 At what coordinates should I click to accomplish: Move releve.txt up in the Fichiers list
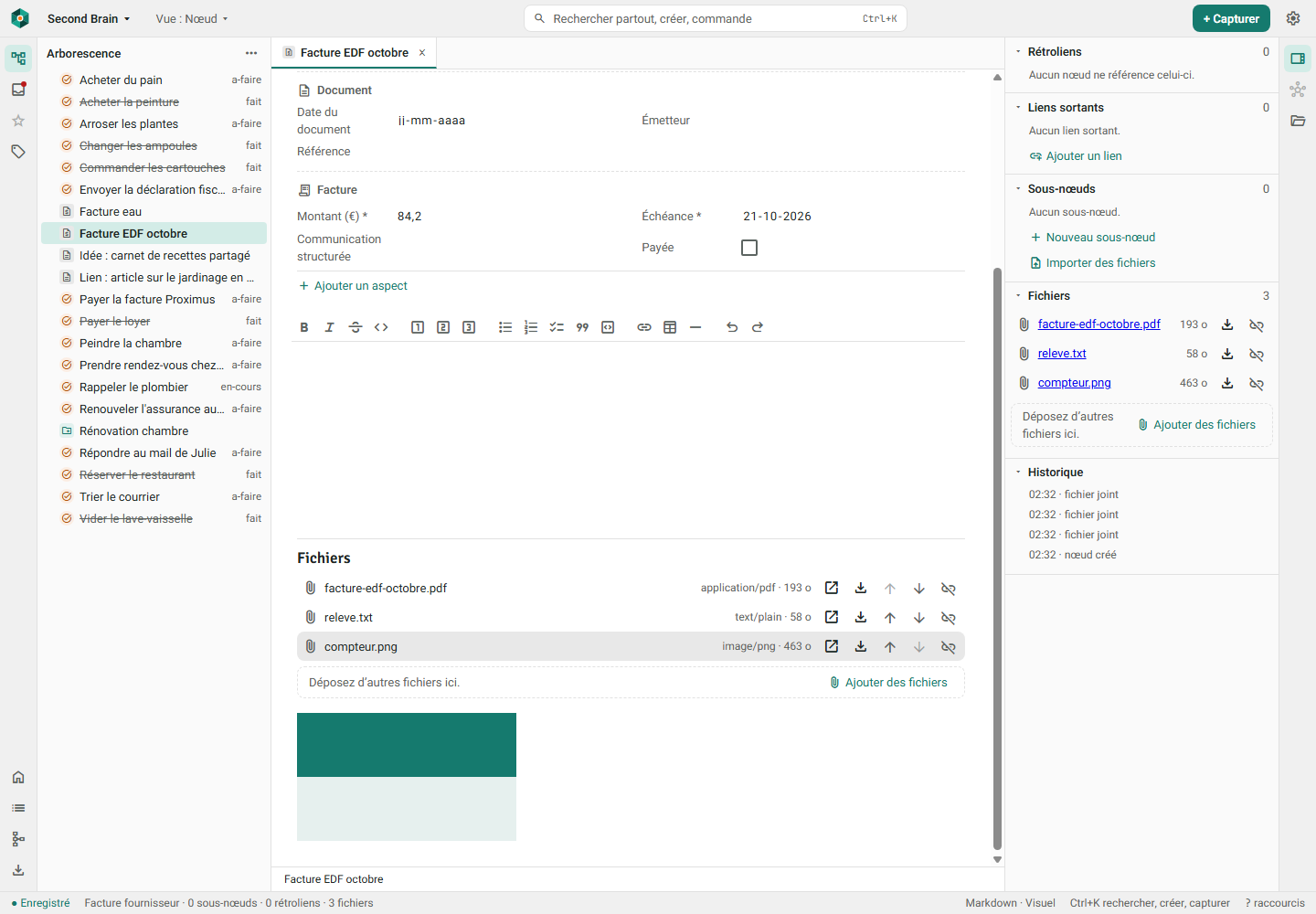point(890,617)
